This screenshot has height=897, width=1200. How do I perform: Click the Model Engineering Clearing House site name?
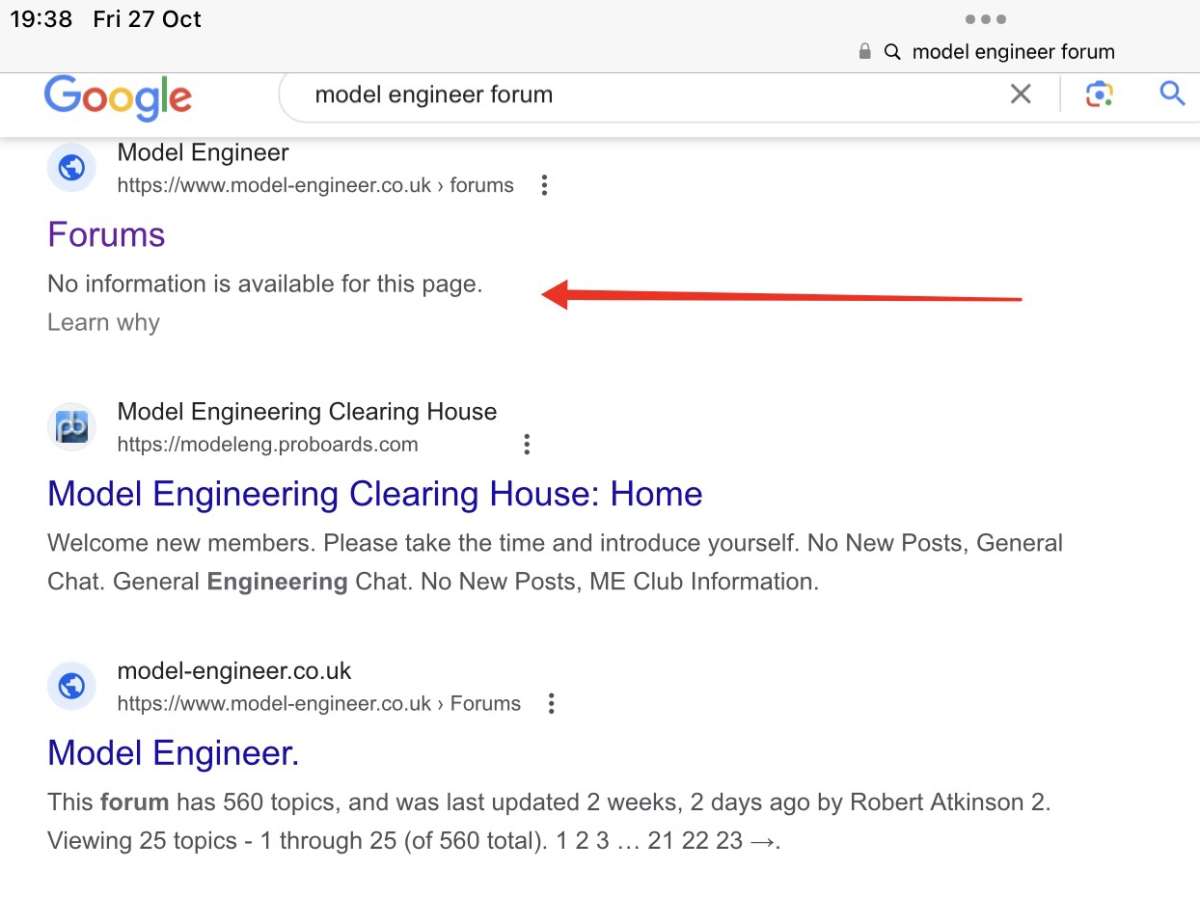pyautogui.click(x=307, y=412)
